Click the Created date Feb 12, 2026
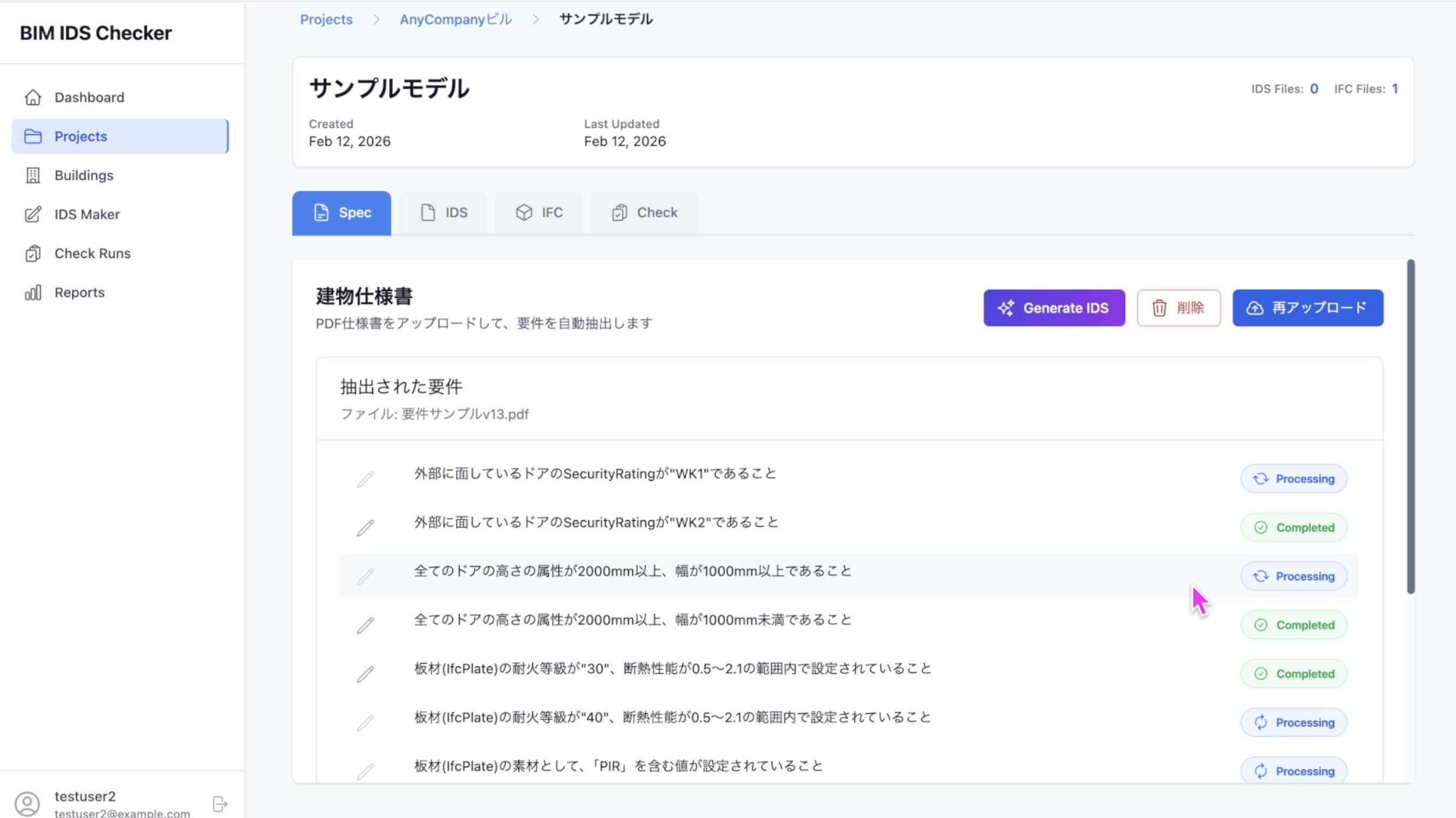Image resolution: width=1456 pixels, height=818 pixels. pos(349,141)
